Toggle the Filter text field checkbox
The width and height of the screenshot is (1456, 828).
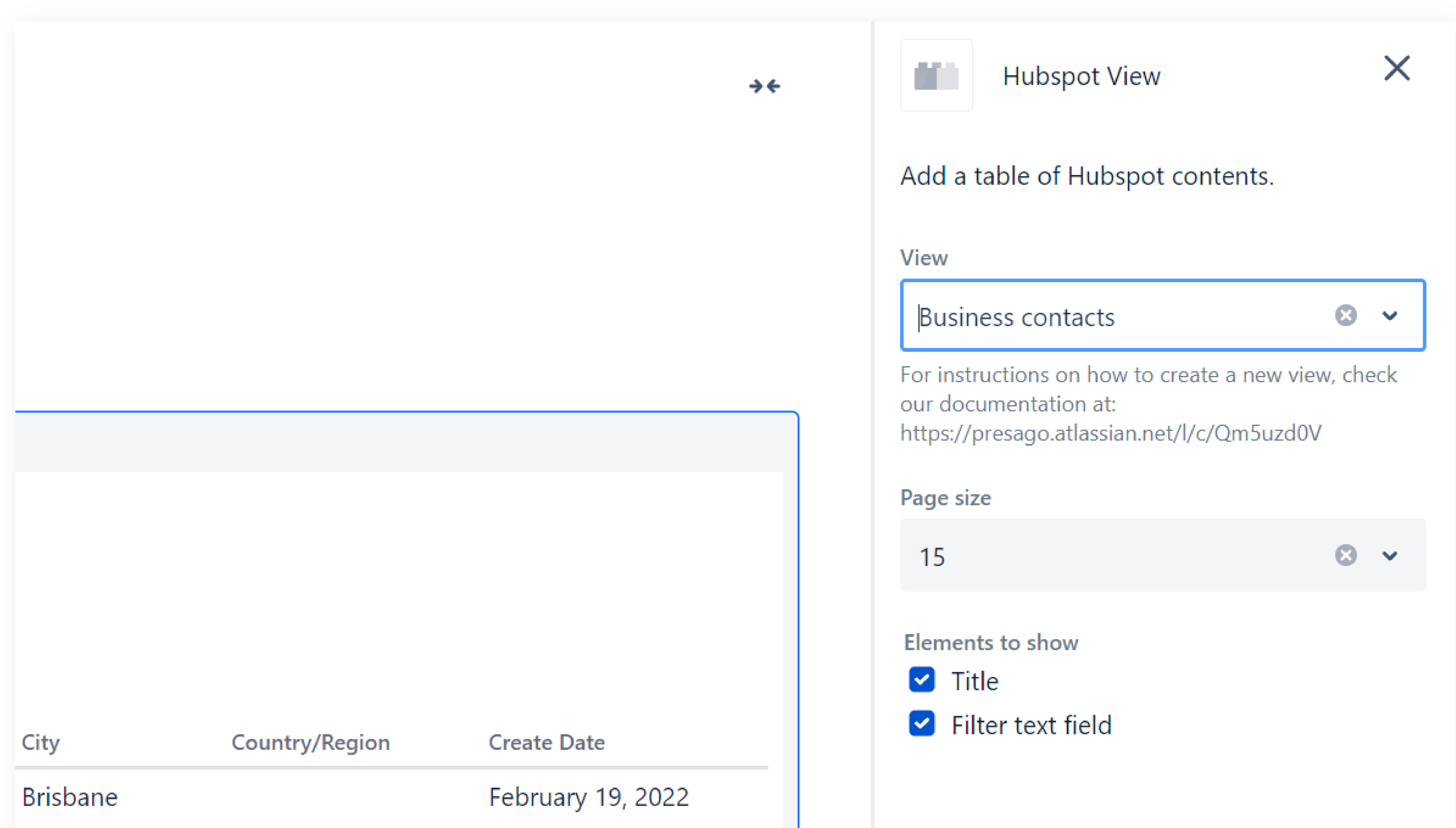[921, 724]
